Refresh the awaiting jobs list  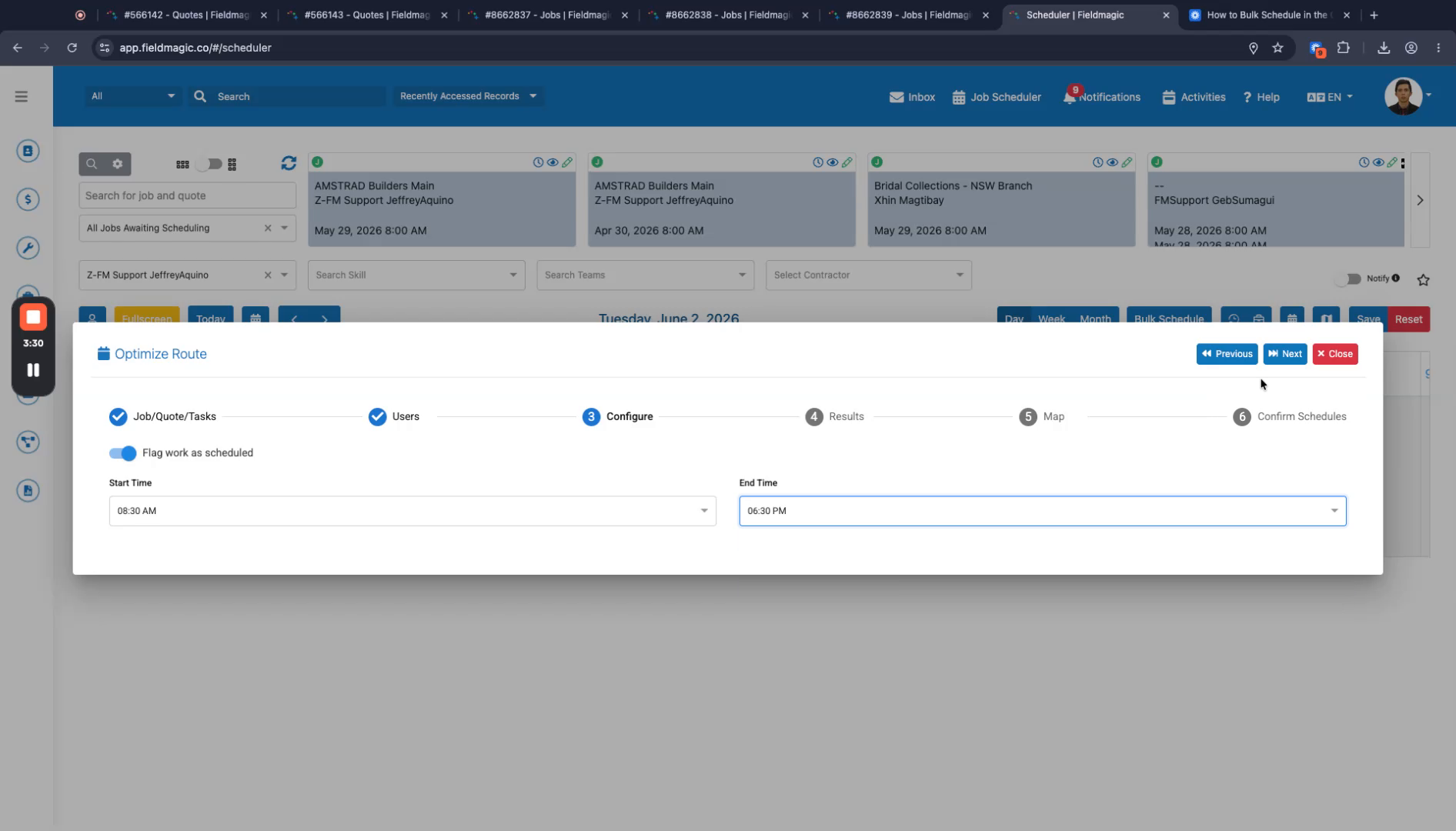tap(289, 163)
